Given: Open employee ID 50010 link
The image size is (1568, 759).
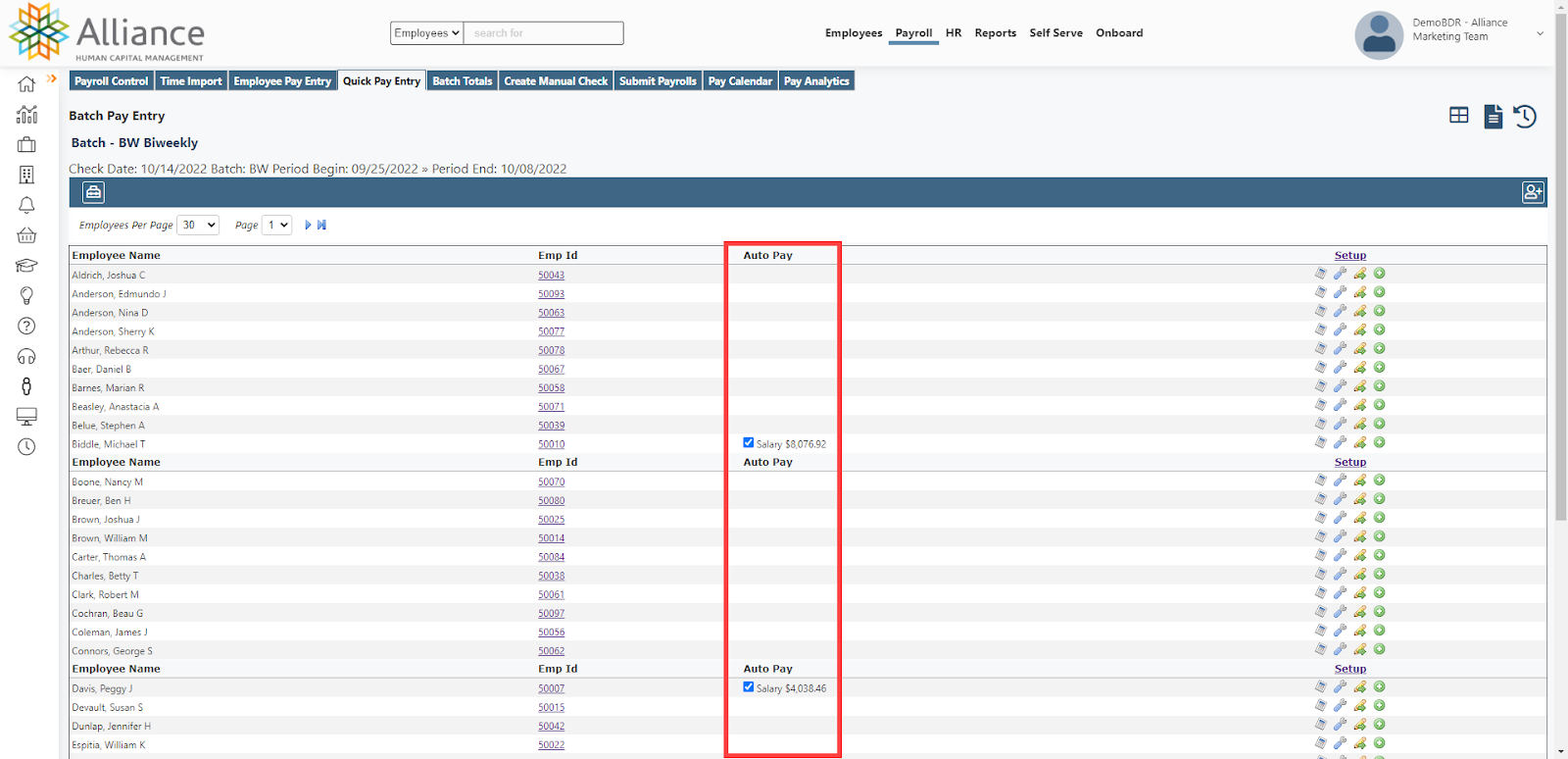Looking at the screenshot, I should tap(551, 444).
